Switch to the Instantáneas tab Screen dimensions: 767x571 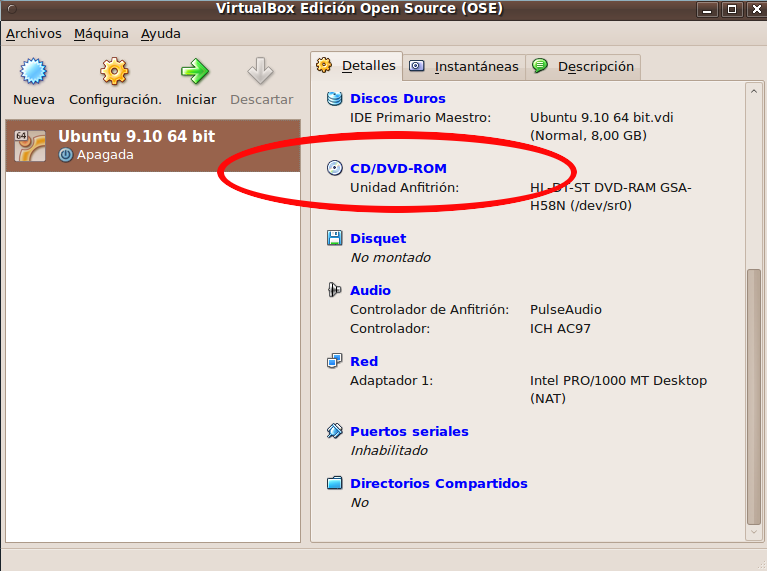pos(464,67)
